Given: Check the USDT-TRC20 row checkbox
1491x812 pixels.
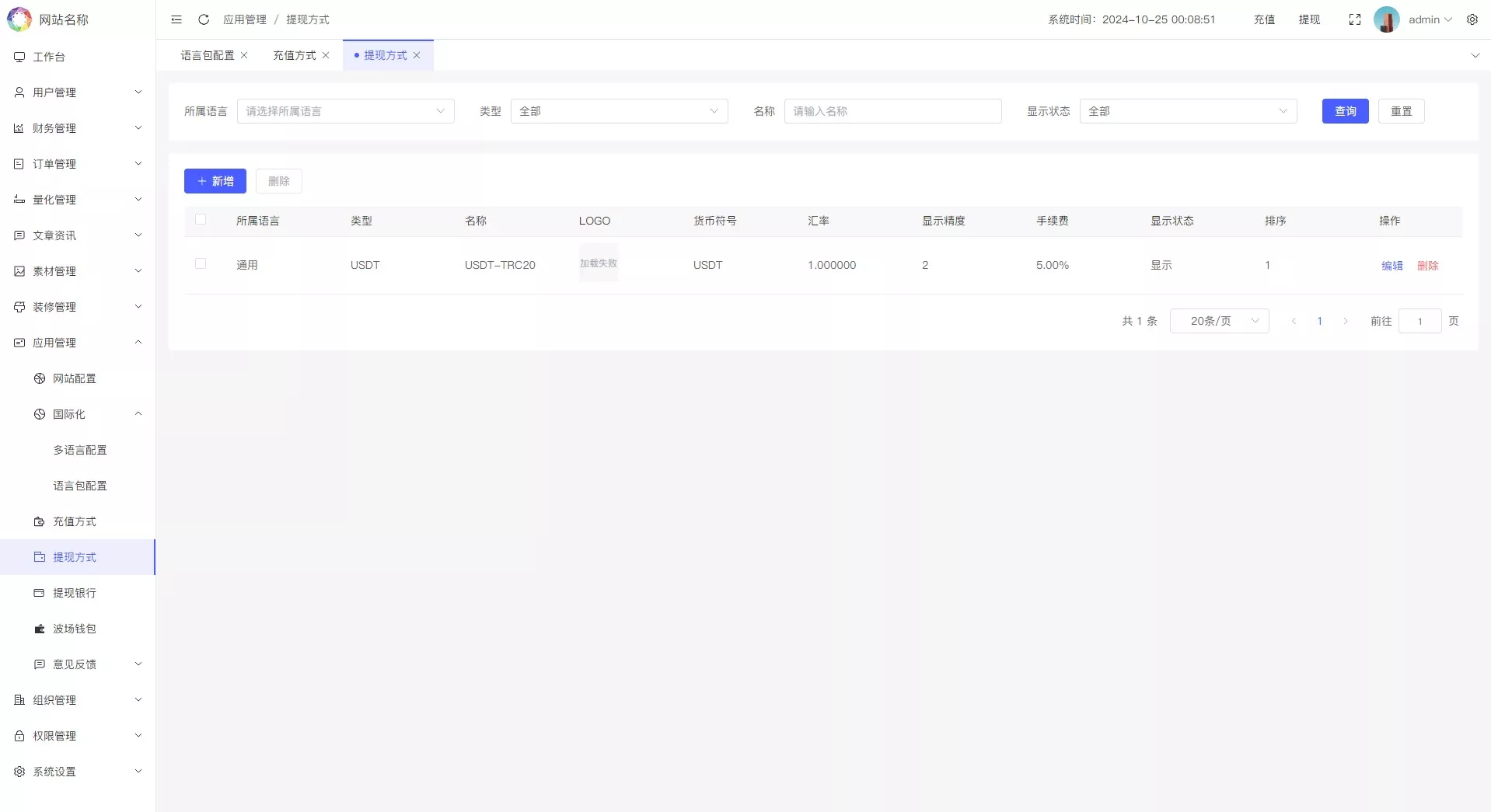Looking at the screenshot, I should [201, 263].
